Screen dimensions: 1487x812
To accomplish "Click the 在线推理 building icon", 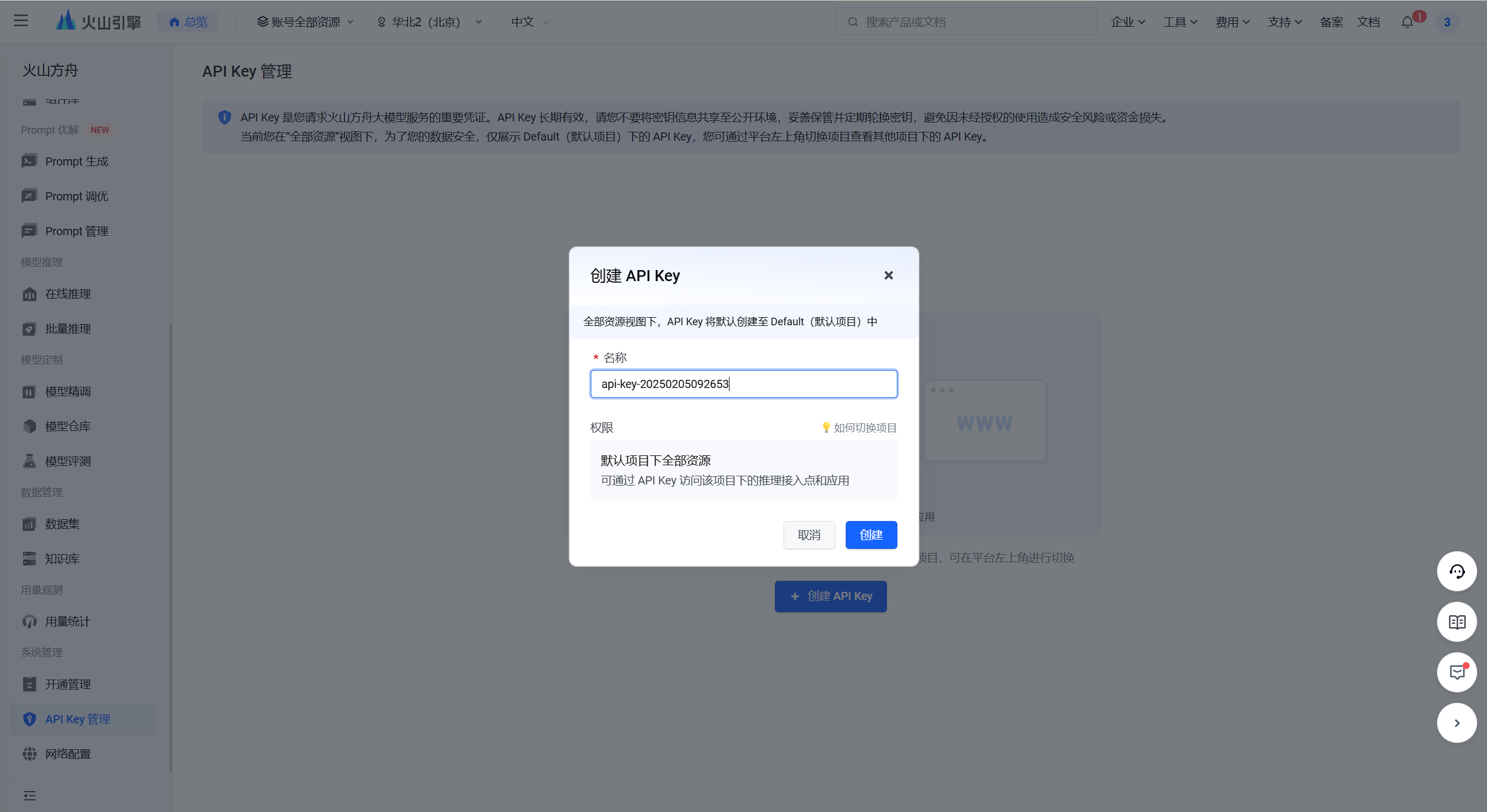I will (29, 294).
